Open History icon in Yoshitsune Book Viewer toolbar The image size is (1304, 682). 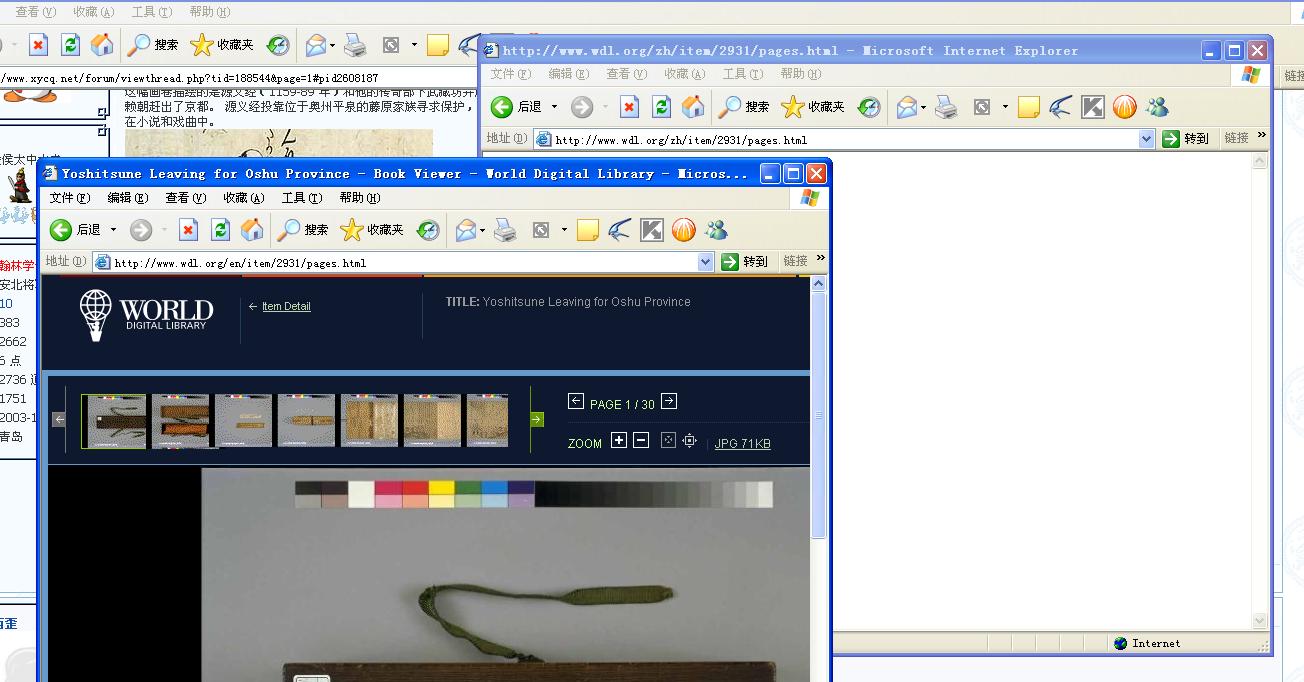tap(428, 230)
